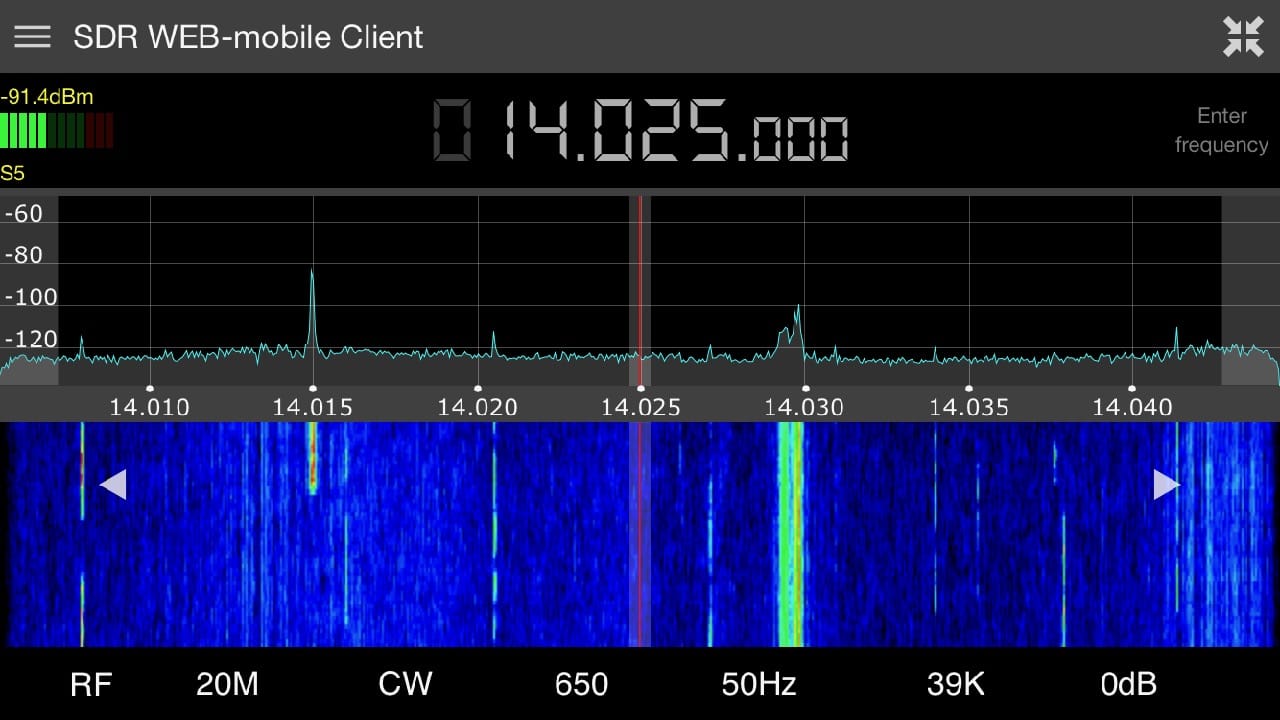Tune up using the right arrow on waterfall

click(x=1166, y=484)
